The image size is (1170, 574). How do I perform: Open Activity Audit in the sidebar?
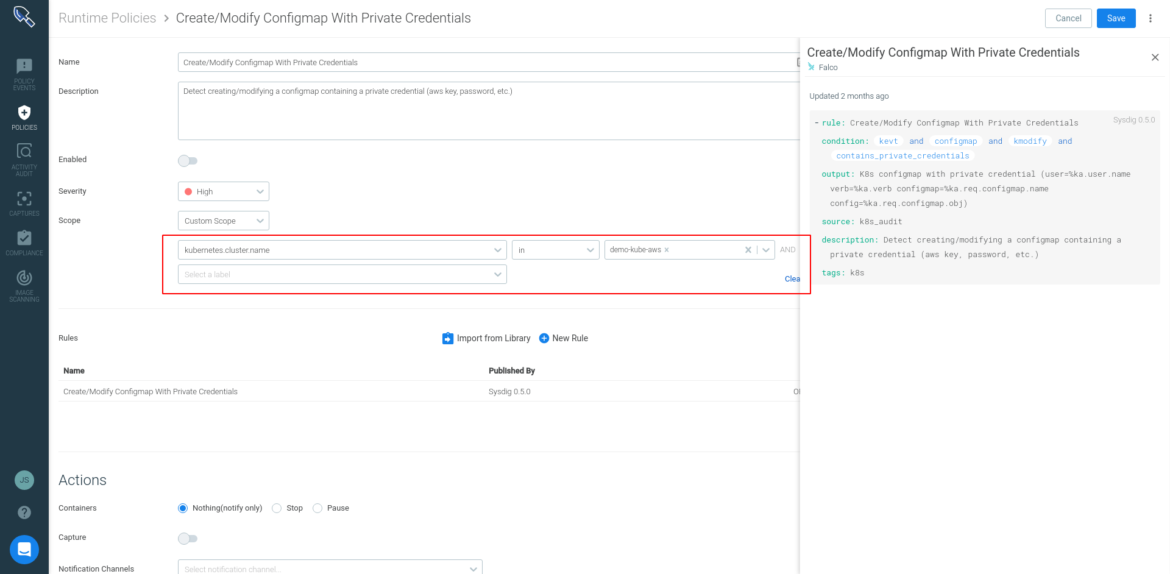click(x=24, y=160)
